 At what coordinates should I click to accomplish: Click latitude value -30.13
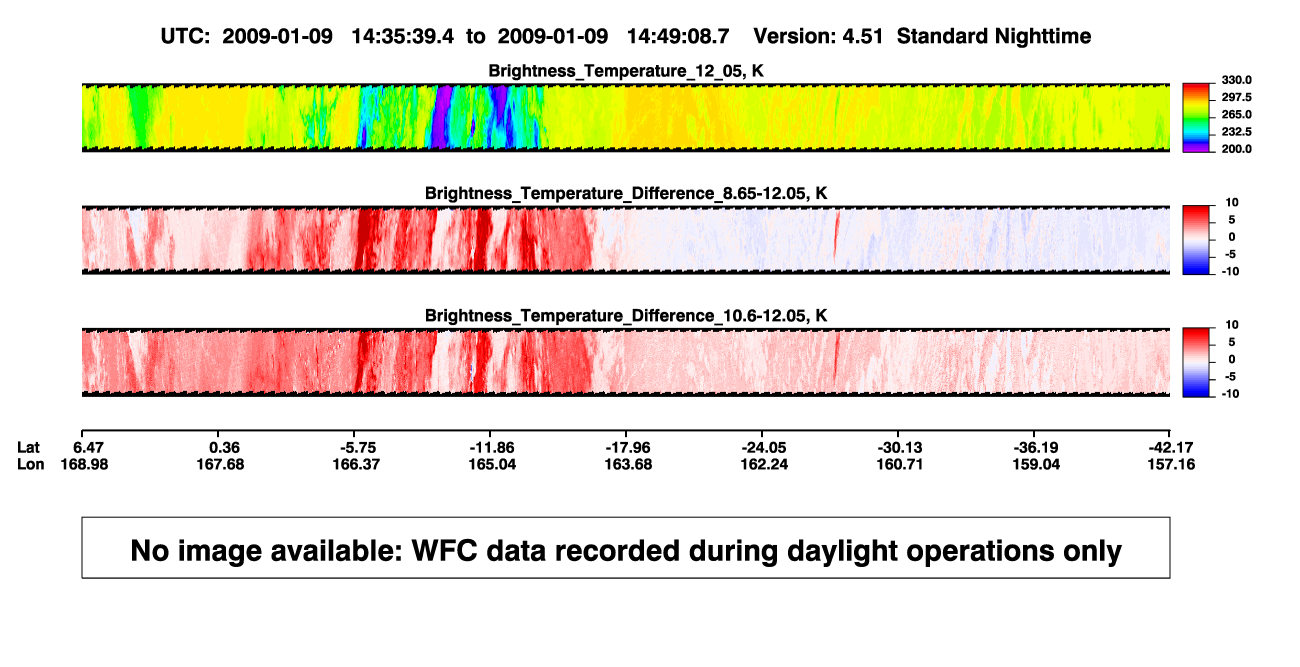[x=898, y=447]
